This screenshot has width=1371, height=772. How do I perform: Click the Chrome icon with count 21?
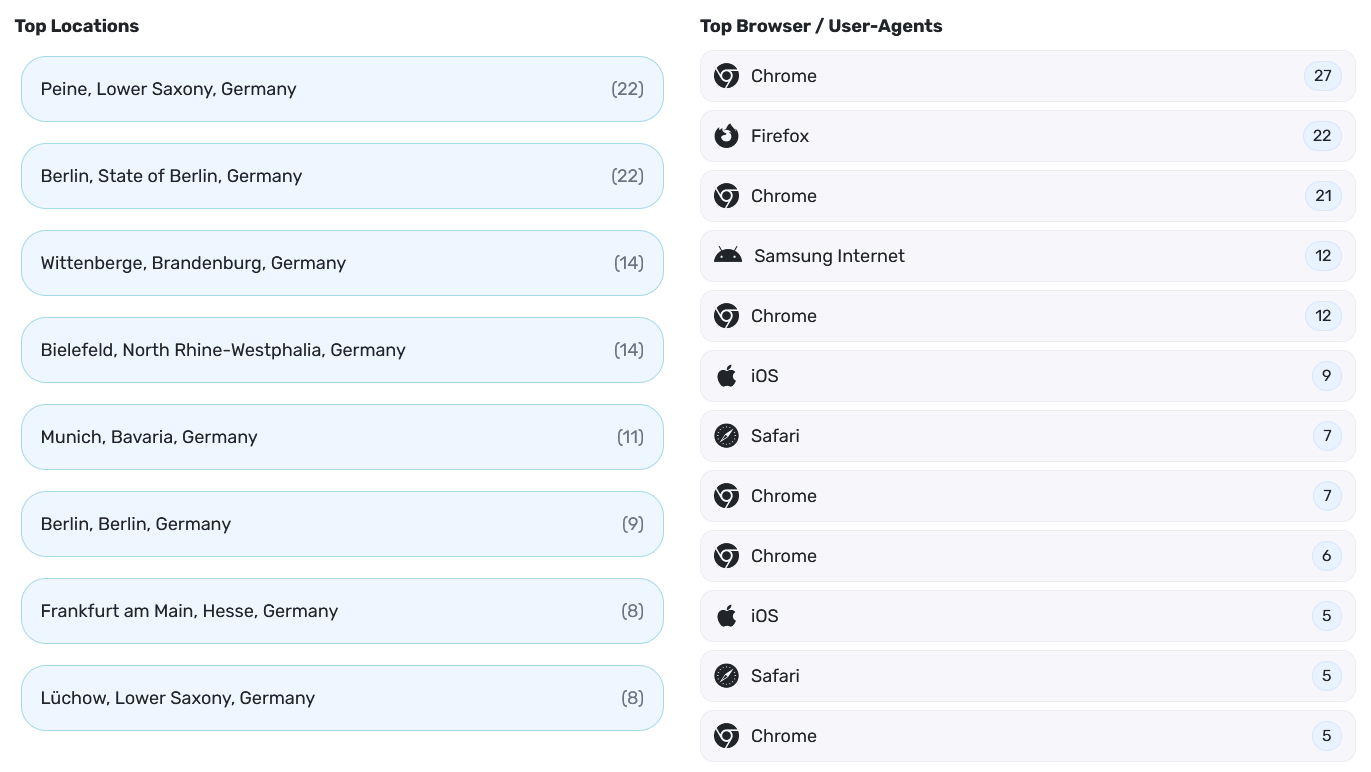click(726, 196)
